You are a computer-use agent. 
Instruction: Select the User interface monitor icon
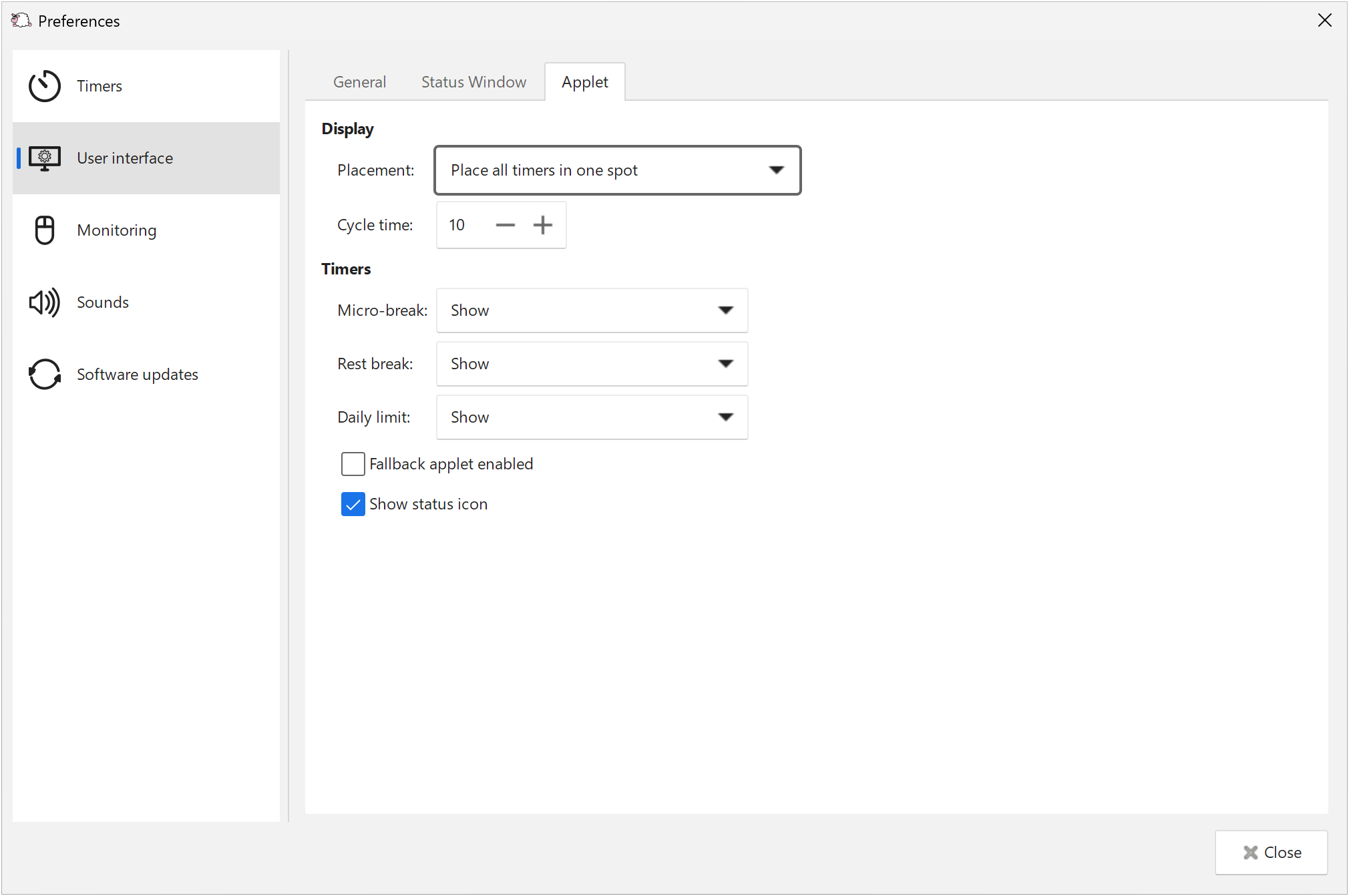pos(45,158)
